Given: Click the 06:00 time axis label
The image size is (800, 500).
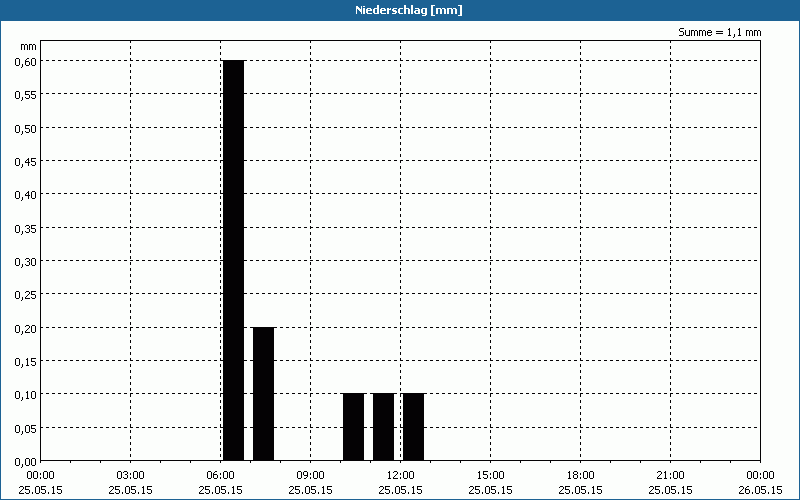Looking at the screenshot, I should tap(220, 476).
